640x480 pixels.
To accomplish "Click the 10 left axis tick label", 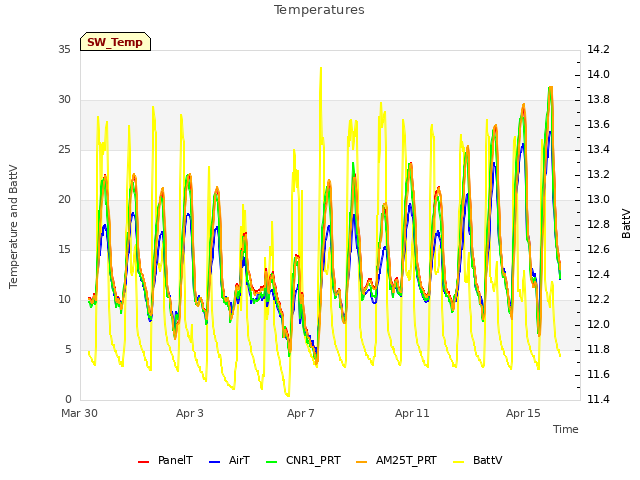I will 64,300.
